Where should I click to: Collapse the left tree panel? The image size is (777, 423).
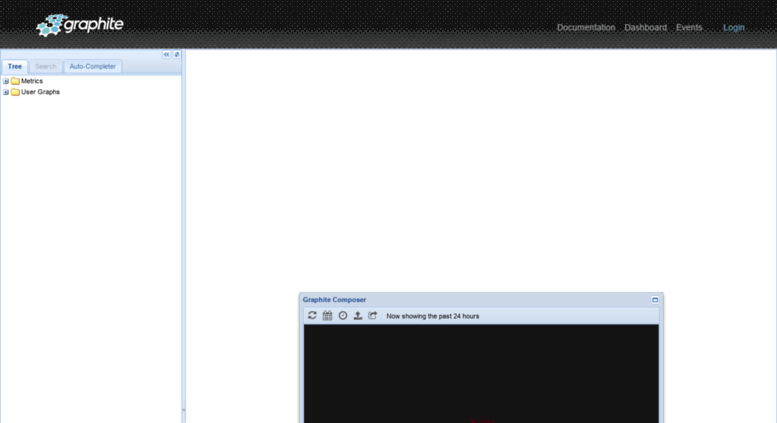point(166,54)
